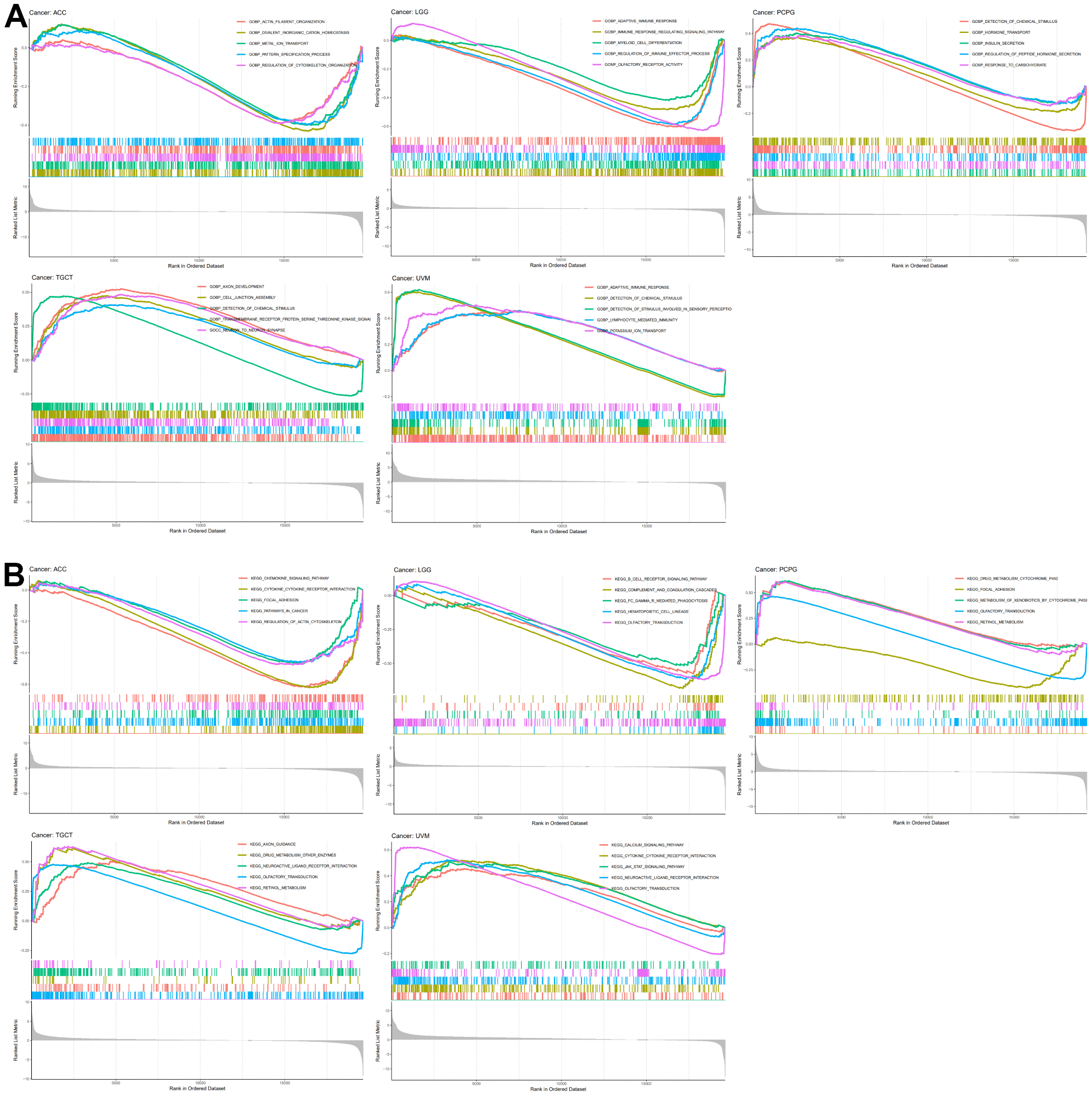Viewport: 1092px width, 1096px height.
Task: Click legend label KEGG_AXON_GUIDANCE
Action: 273,844
